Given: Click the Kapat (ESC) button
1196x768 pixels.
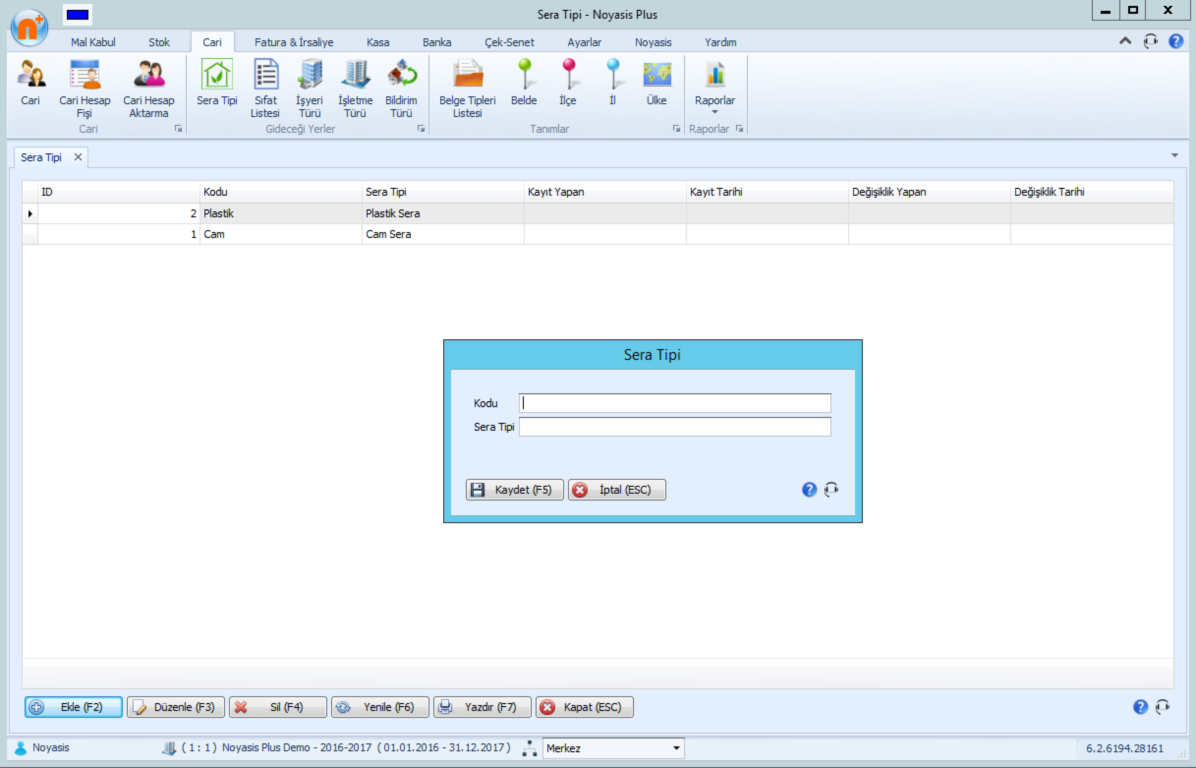Looking at the screenshot, I should [585, 707].
